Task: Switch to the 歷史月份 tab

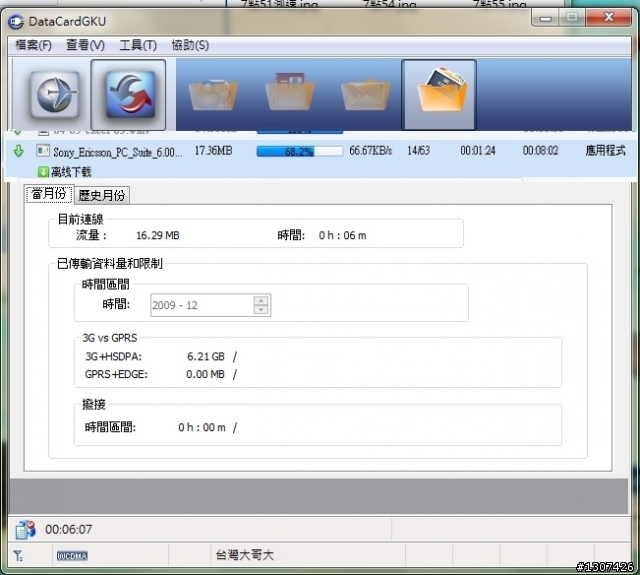Action: click(x=102, y=195)
